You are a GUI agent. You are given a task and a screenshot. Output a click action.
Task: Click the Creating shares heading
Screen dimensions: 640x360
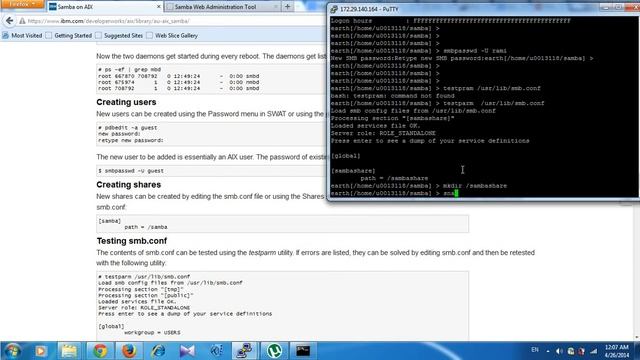point(129,185)
